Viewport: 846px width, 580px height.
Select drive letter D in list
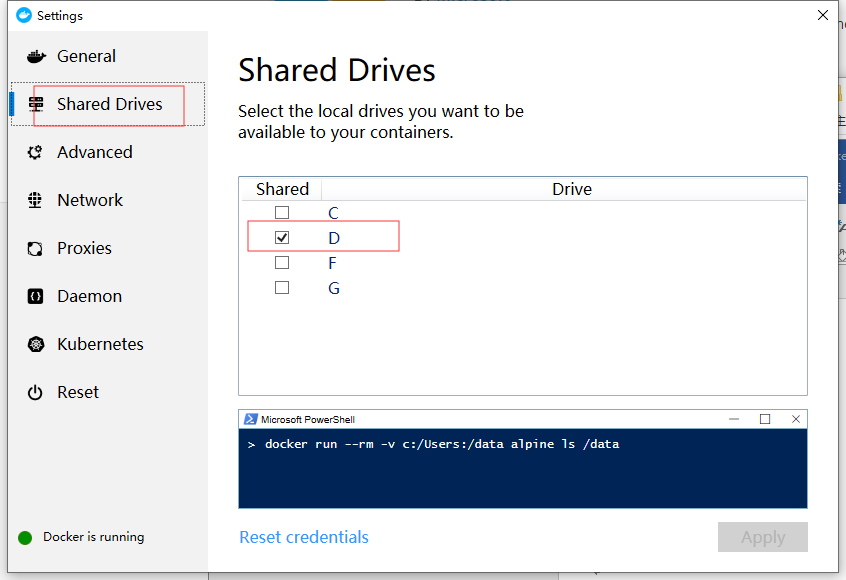coord(334,238)
